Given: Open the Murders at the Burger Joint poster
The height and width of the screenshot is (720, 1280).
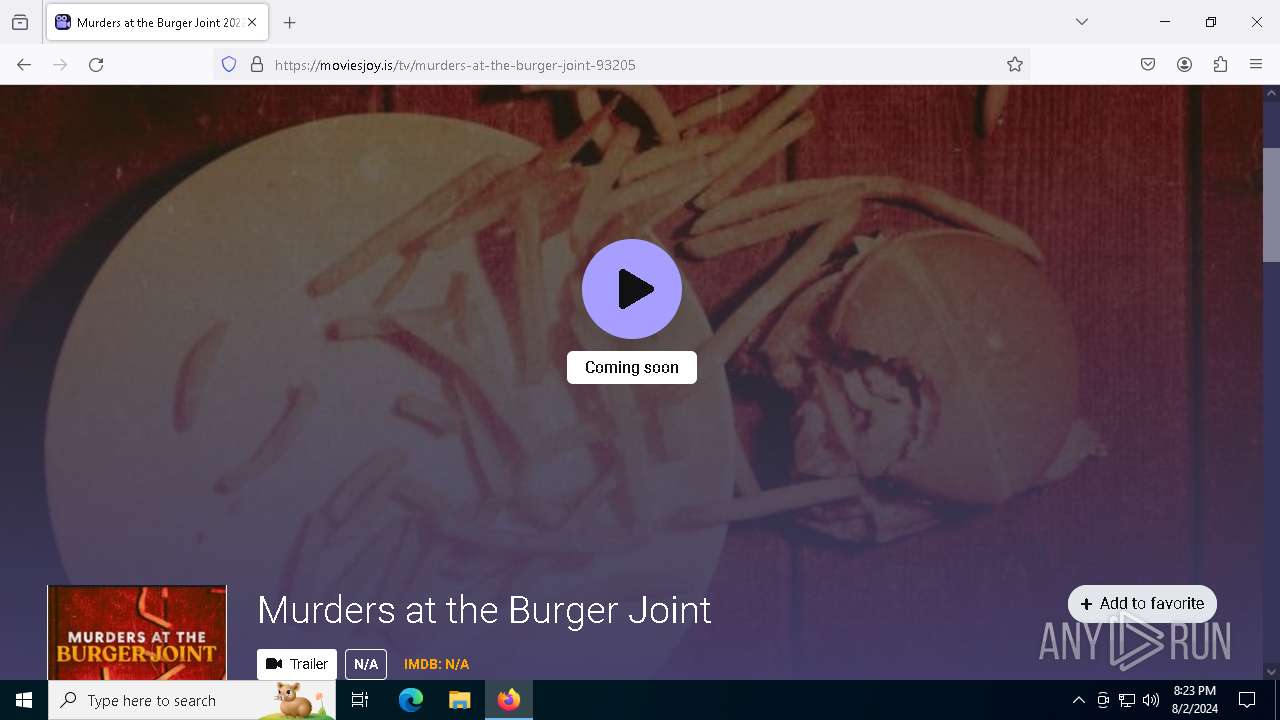Looking at the screenshot, I should [x=137, y=633].
